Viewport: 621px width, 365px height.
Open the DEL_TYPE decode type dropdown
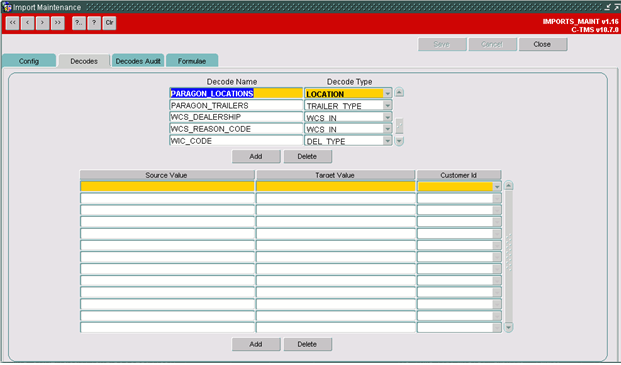(x=388, y=141)
